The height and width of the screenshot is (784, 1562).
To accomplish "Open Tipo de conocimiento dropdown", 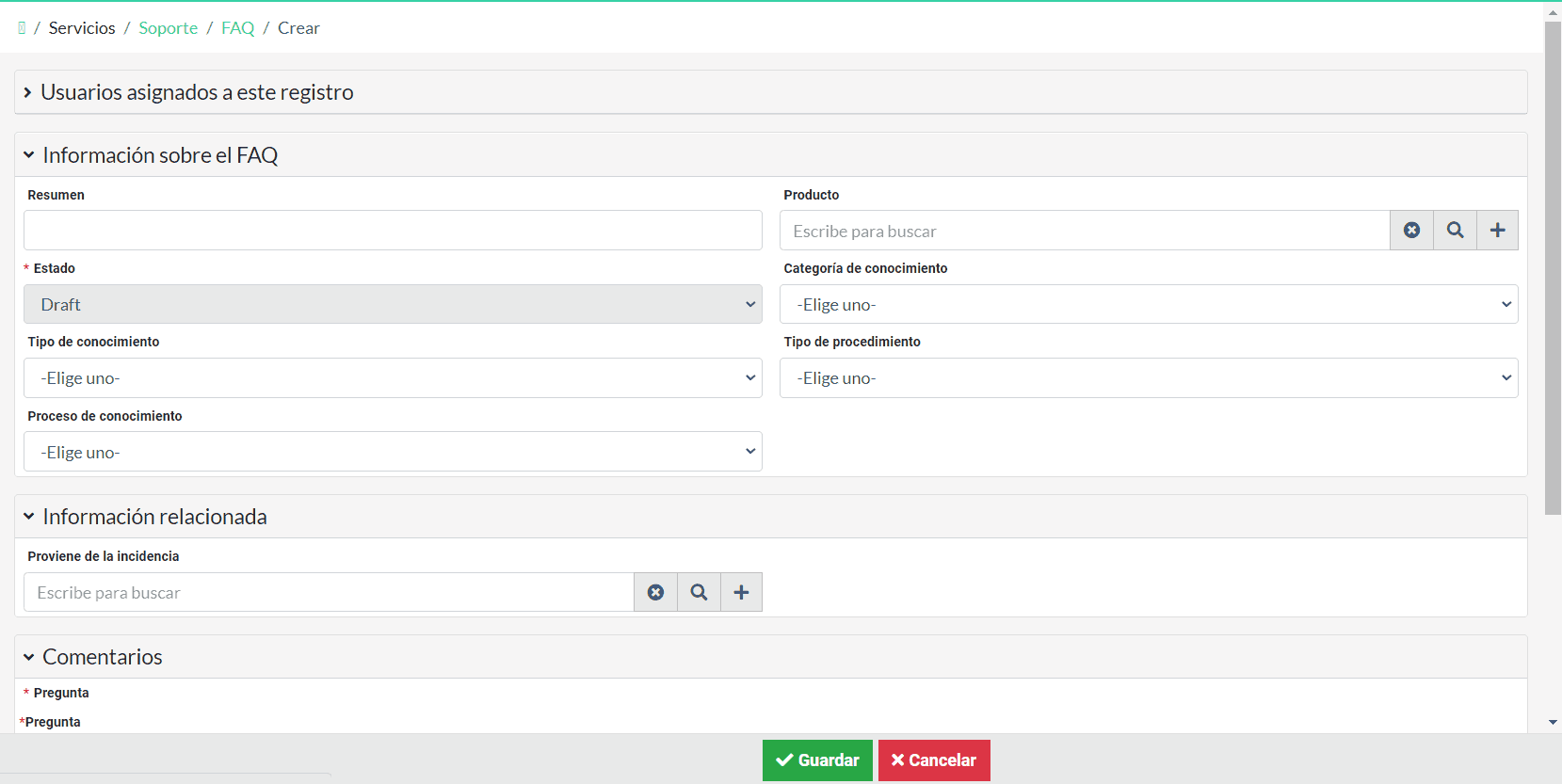I will 393,378.
